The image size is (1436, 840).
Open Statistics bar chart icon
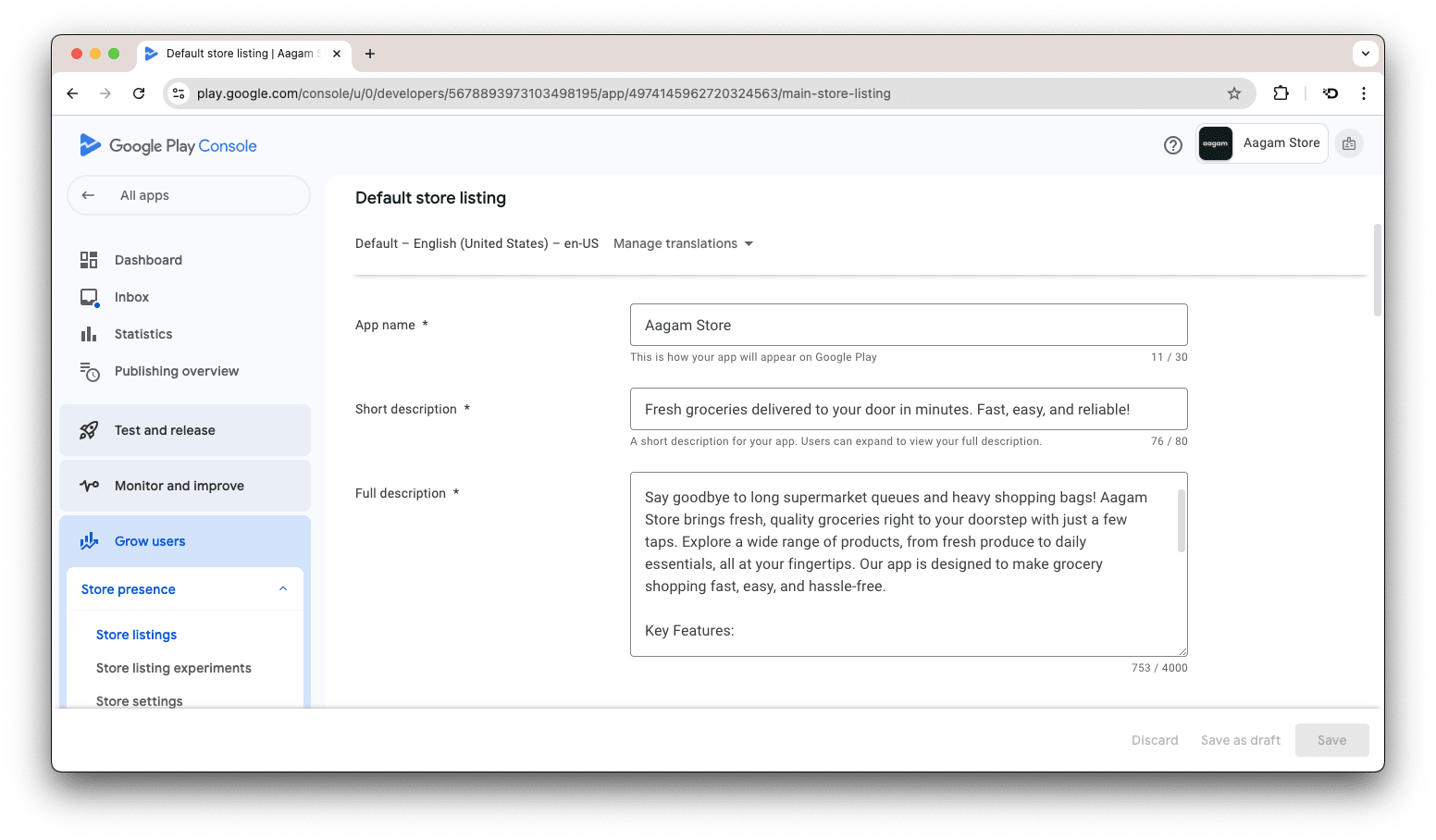(x=89, y=334)
